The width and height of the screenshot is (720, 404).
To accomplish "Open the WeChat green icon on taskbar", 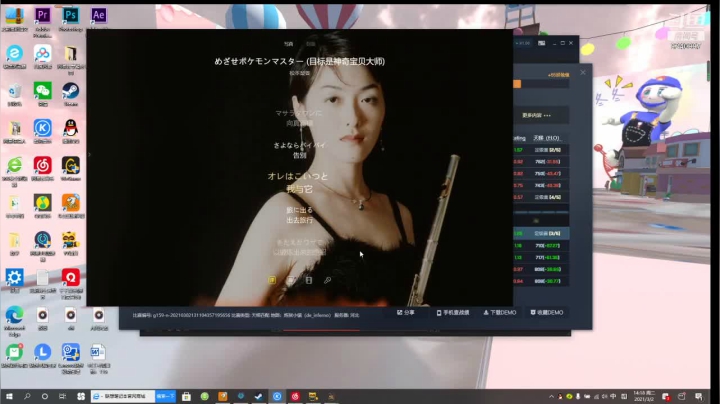I will coord(204,396).
